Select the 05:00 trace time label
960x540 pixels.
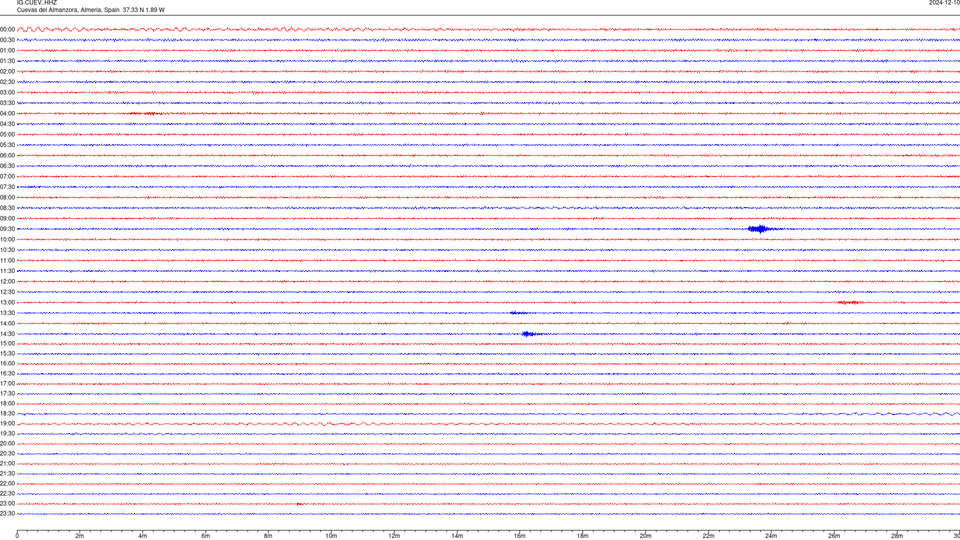click(7, 135)
